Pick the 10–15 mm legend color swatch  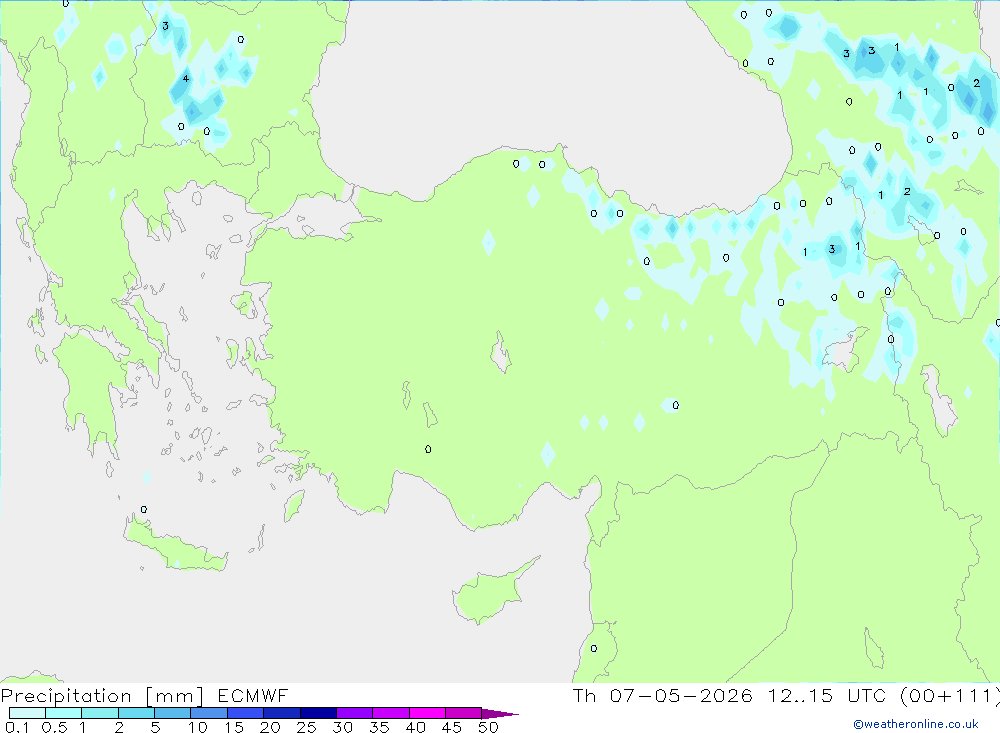pos(209,713)
